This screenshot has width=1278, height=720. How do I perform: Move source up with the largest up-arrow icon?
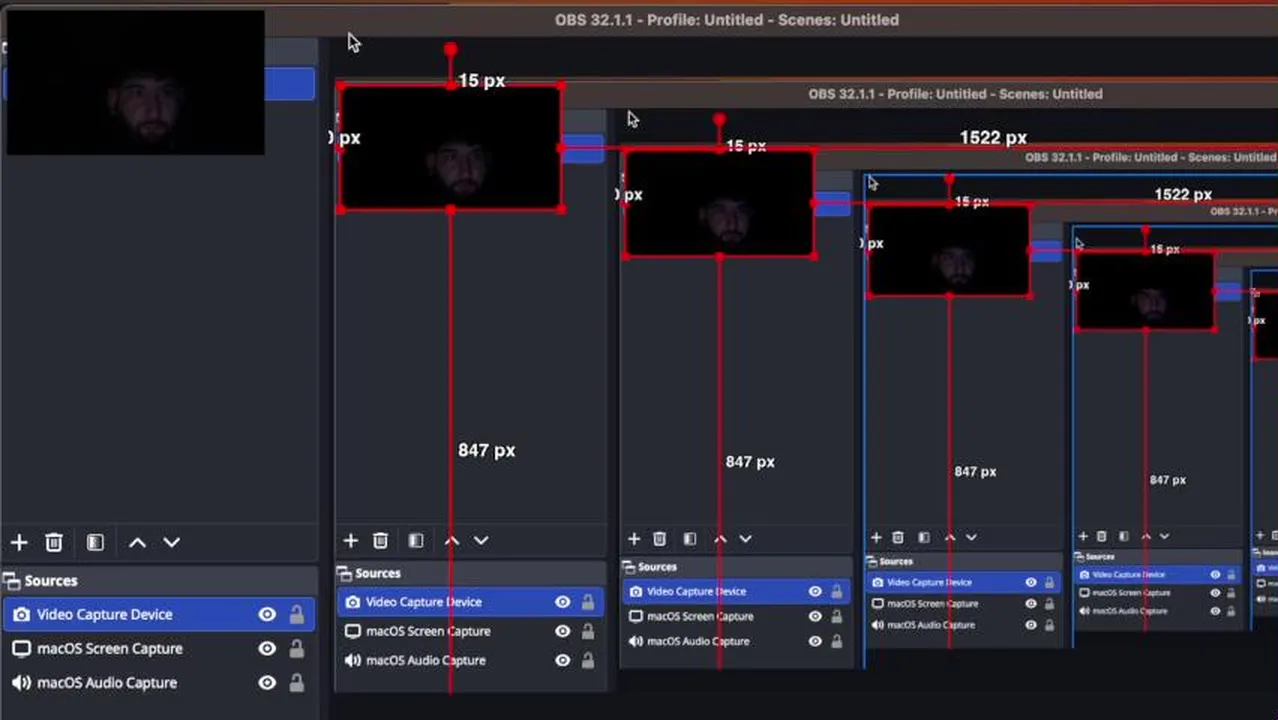[x=137, y=542]
